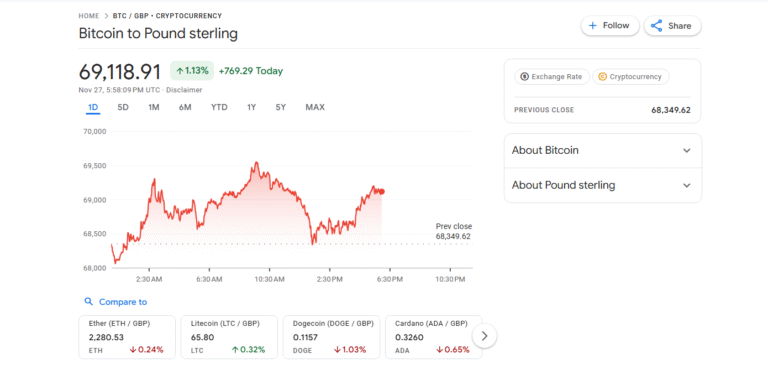Viewport: 768px width, 369px height.
Task: Expand the About Bitcoin section
Action: [602, 150]
